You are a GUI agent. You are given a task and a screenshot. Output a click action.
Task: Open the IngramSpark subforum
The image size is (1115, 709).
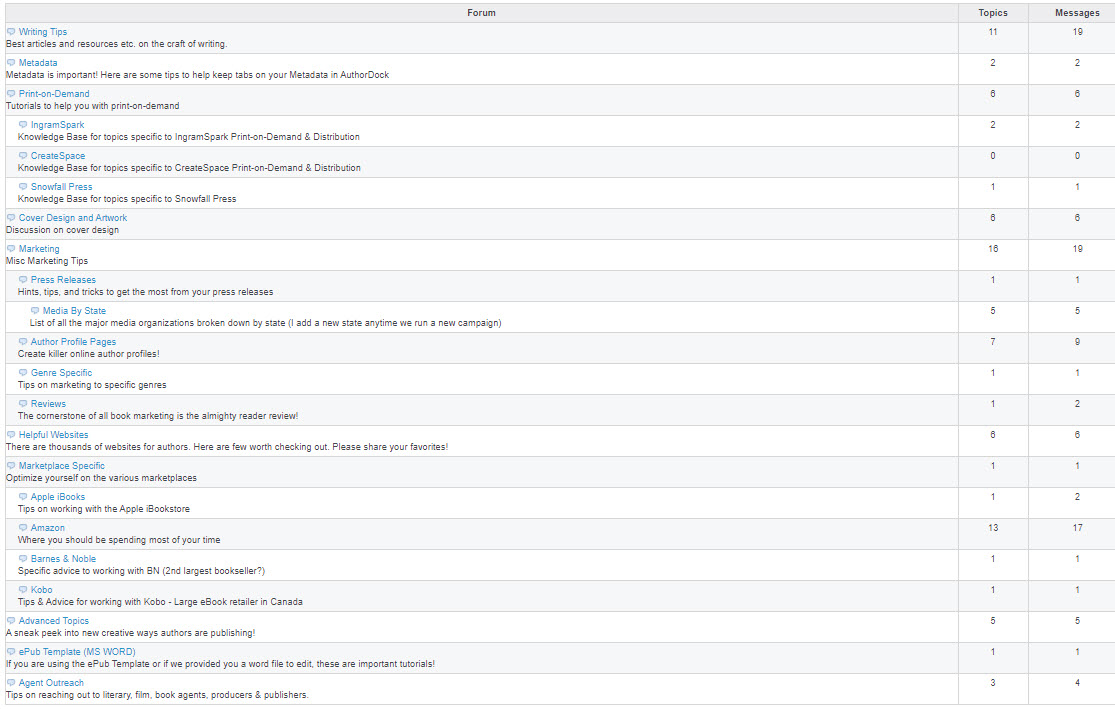tap(57, 124)
